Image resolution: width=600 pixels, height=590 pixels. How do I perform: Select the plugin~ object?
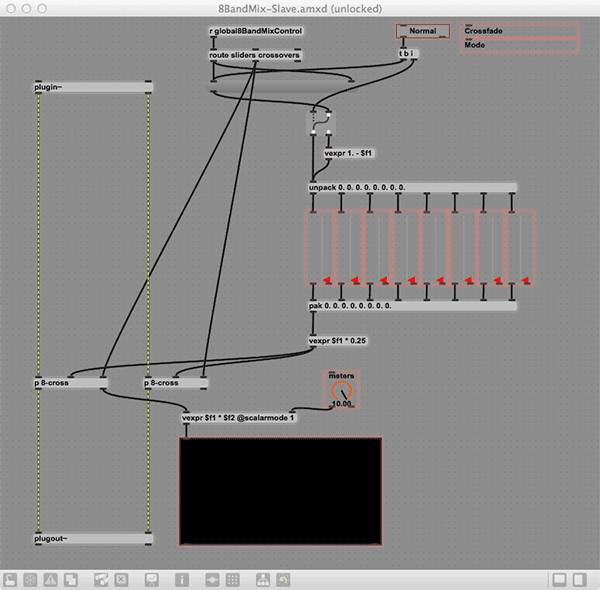pos(93,87)
